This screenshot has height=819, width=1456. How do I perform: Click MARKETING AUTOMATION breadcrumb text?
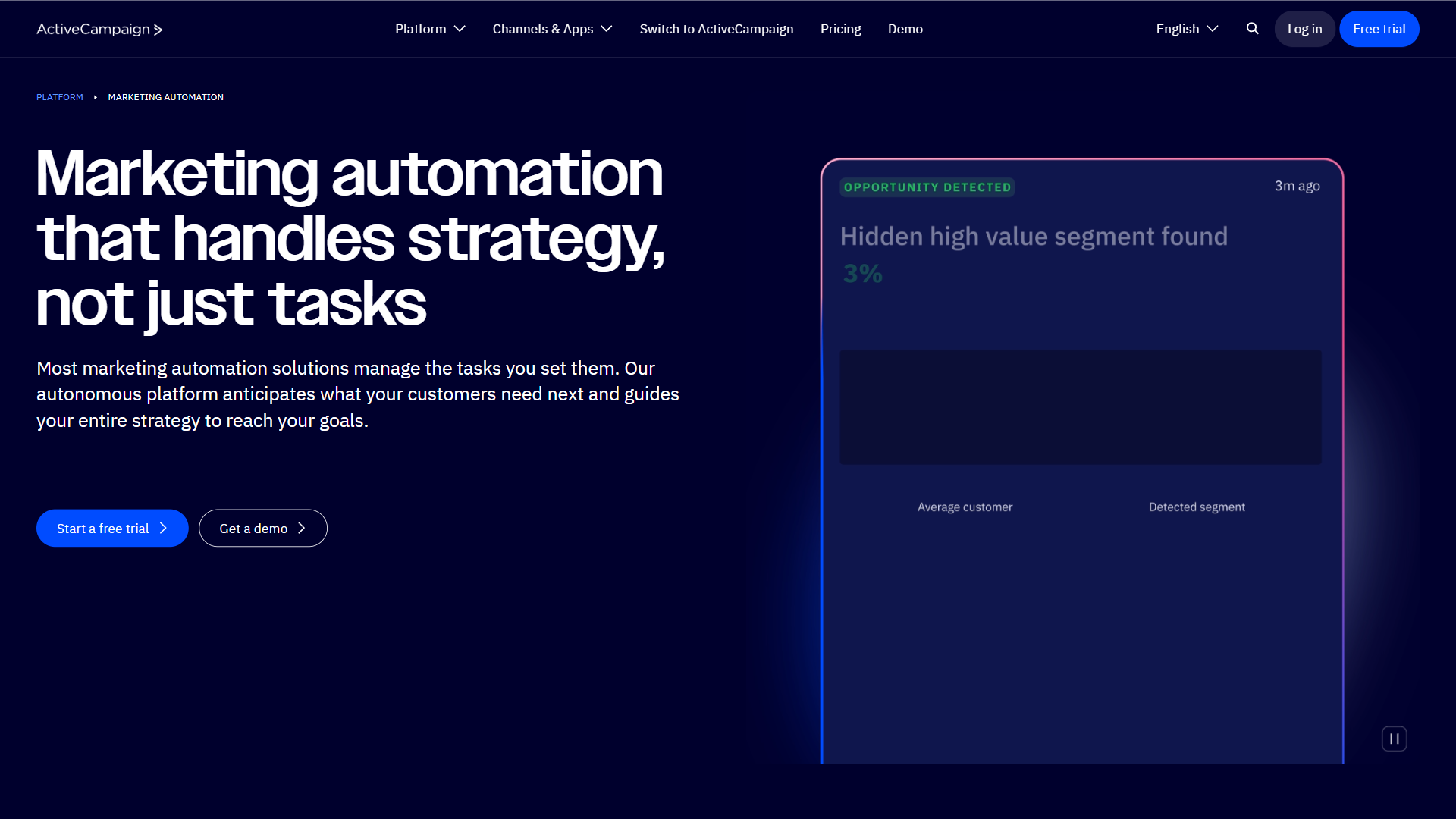click(x=165, y=97)
